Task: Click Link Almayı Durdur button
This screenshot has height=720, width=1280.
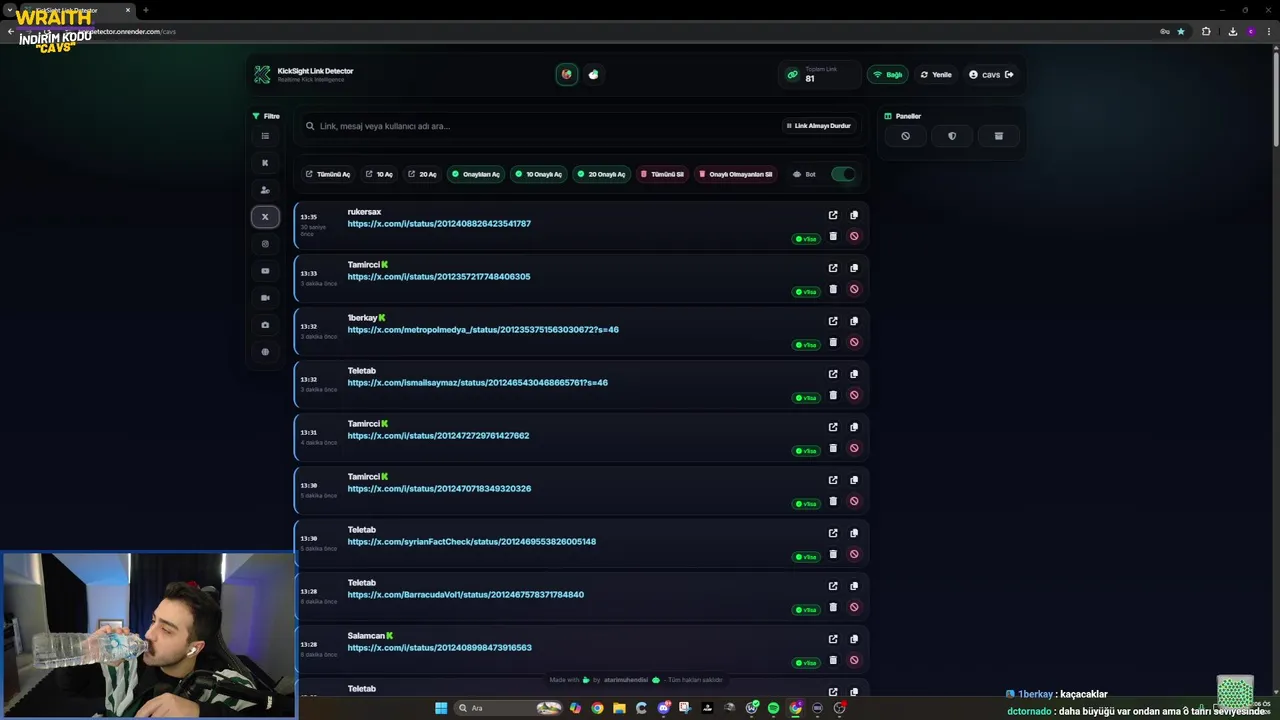Action: tap(818, 126)
